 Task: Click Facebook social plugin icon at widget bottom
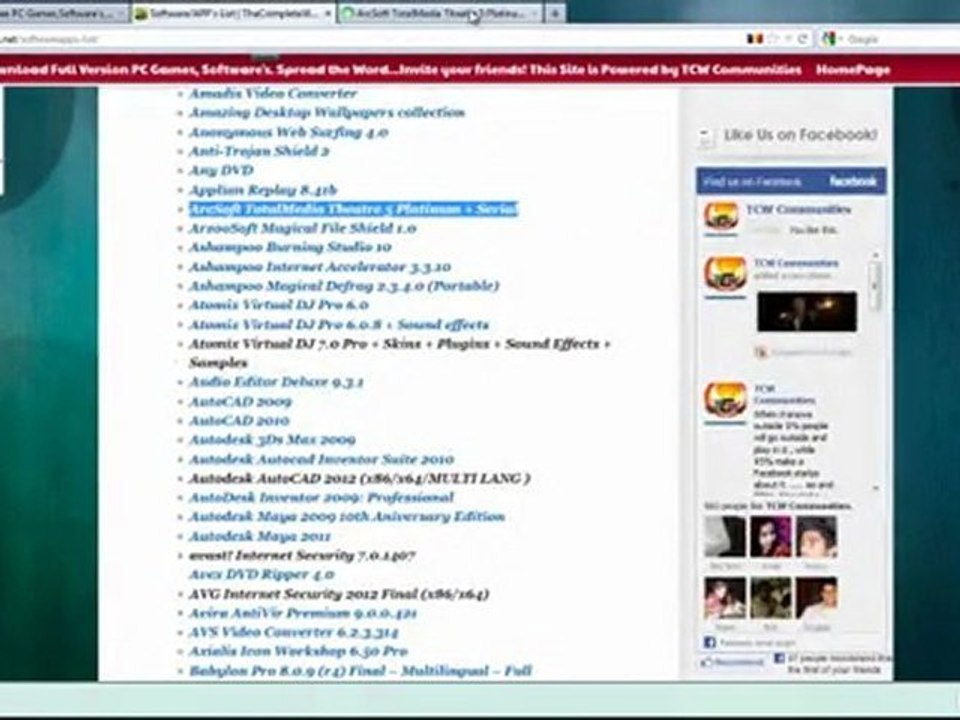tap(710, 642)
